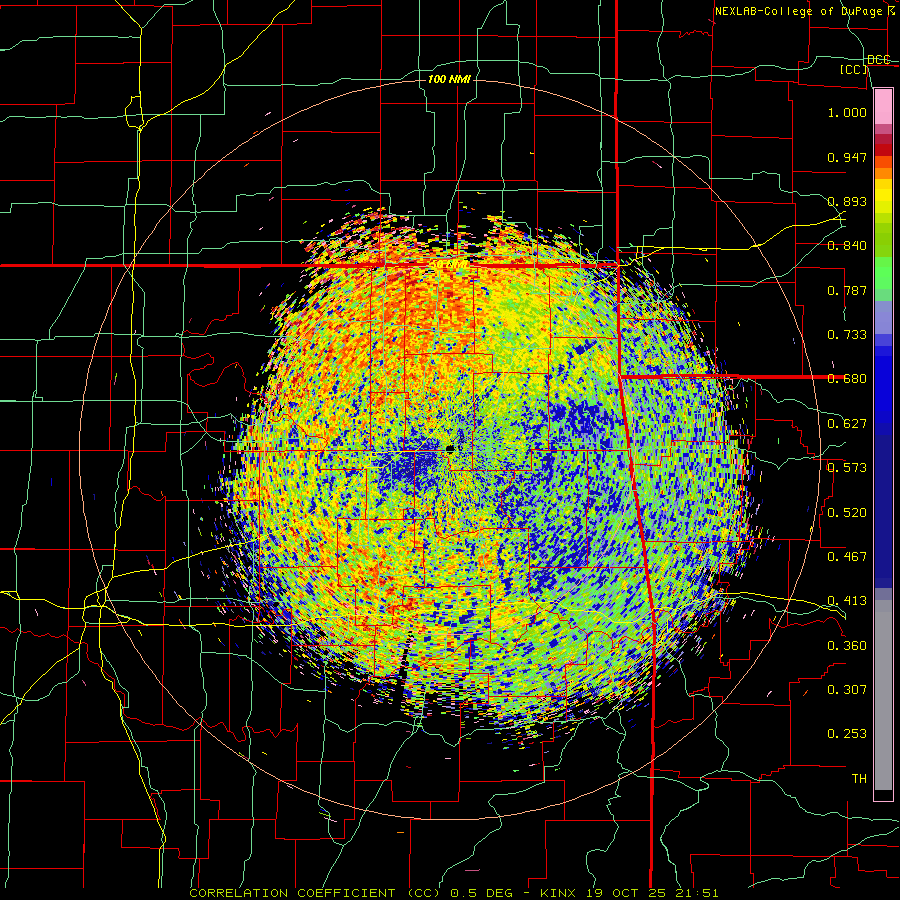900x900 pixels.
Task: Click the TH threshold label
Action: (x=859, y=779)
